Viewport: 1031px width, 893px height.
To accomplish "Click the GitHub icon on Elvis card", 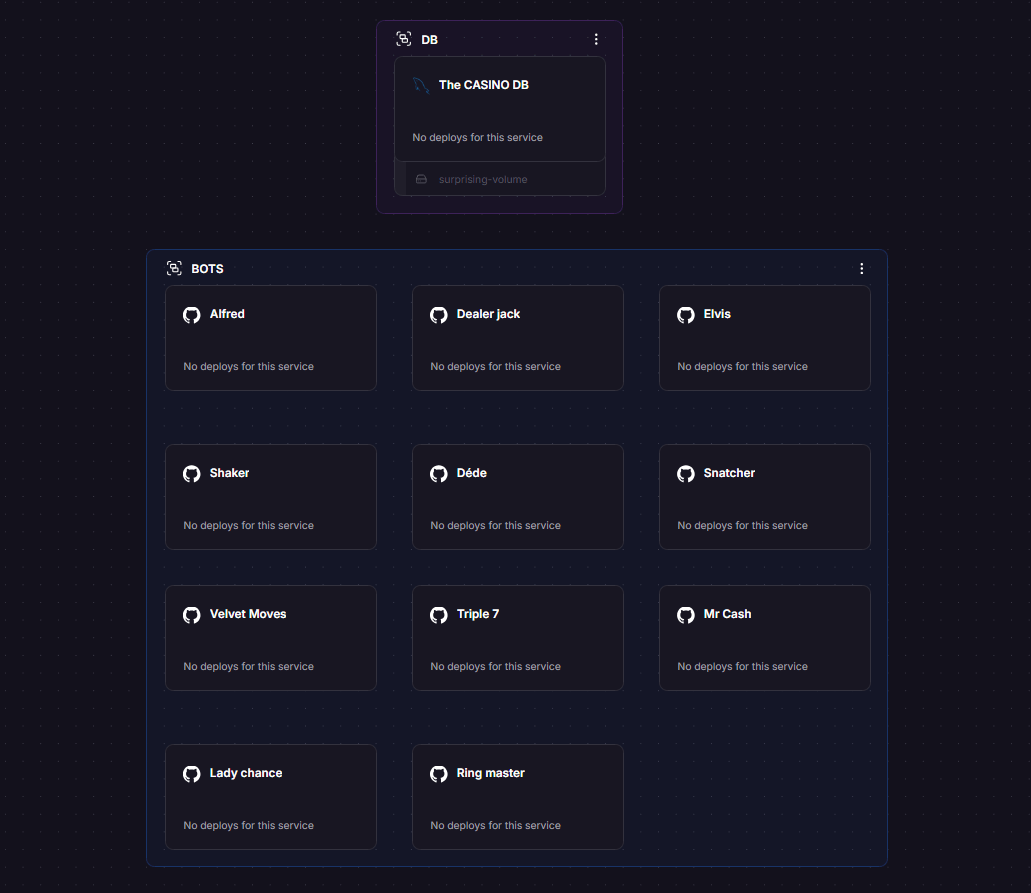I will click(x=685, y=315).
